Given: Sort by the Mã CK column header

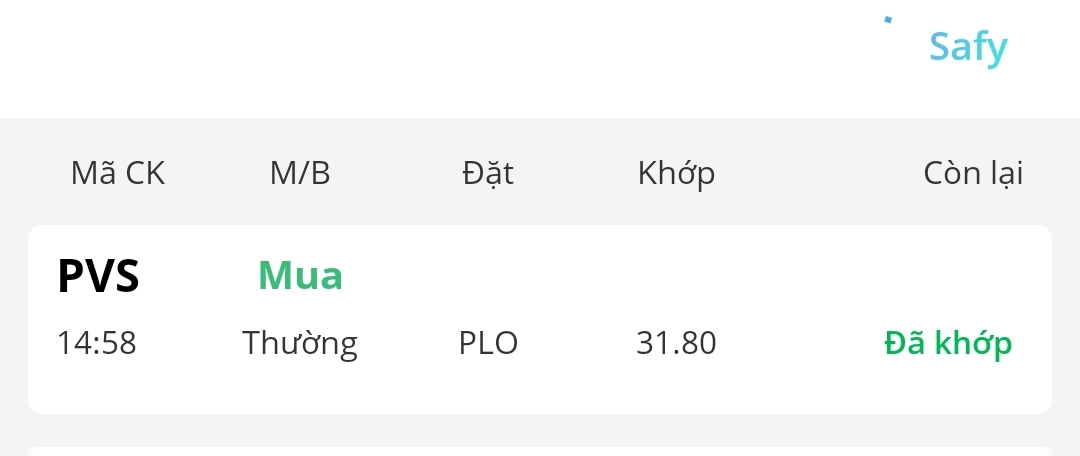Looking at the screenshot, I should tap(117, 173).
